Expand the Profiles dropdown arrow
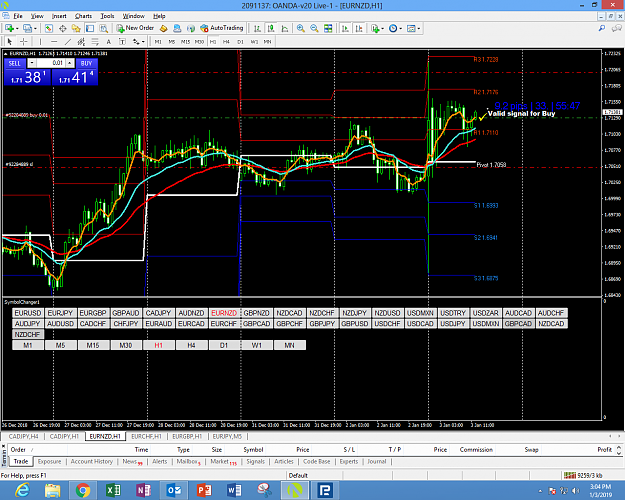The height and width of the screenshot is (500, 625). click(x=35, y=29)
